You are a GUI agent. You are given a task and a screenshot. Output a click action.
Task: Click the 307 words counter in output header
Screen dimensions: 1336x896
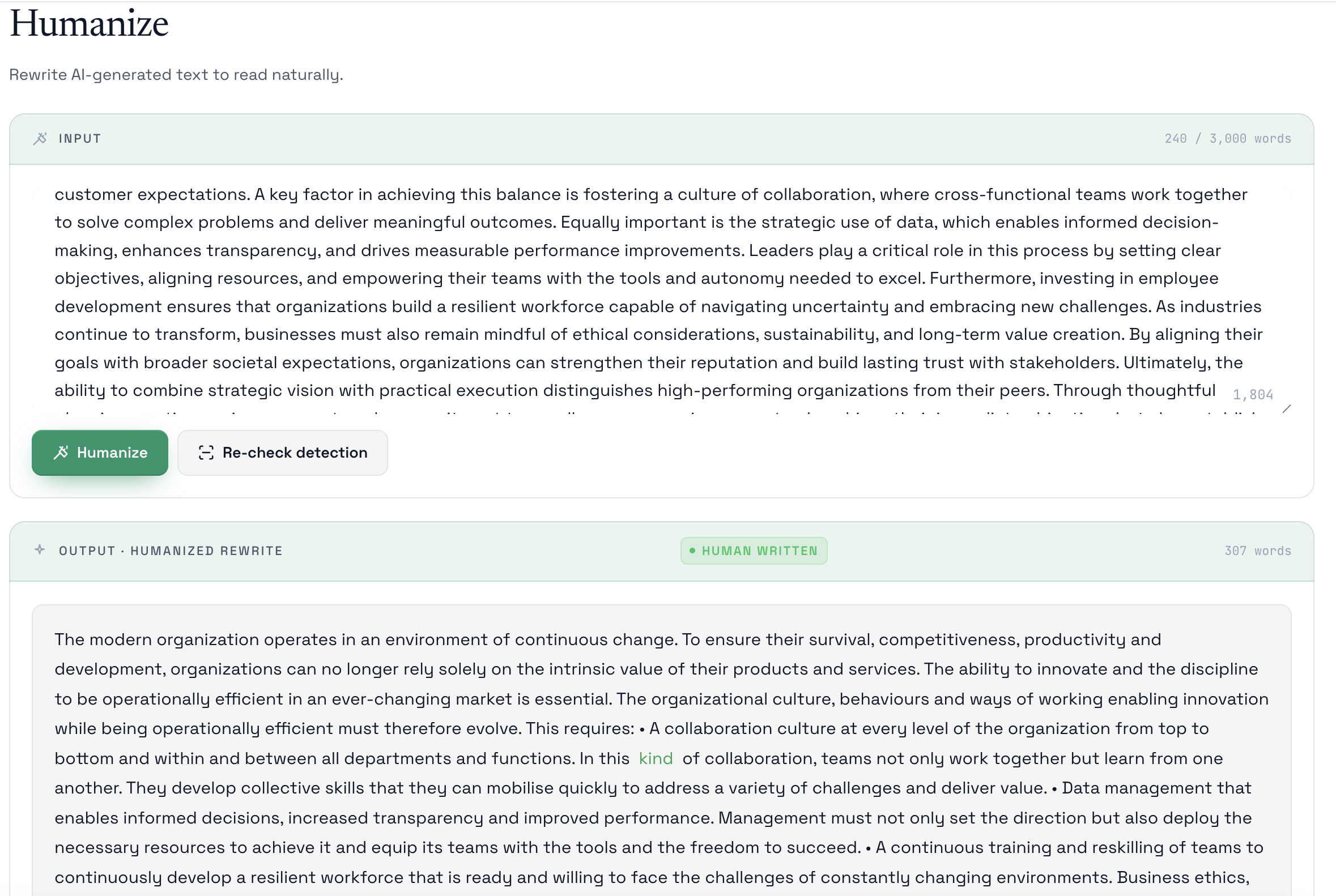1258,551
